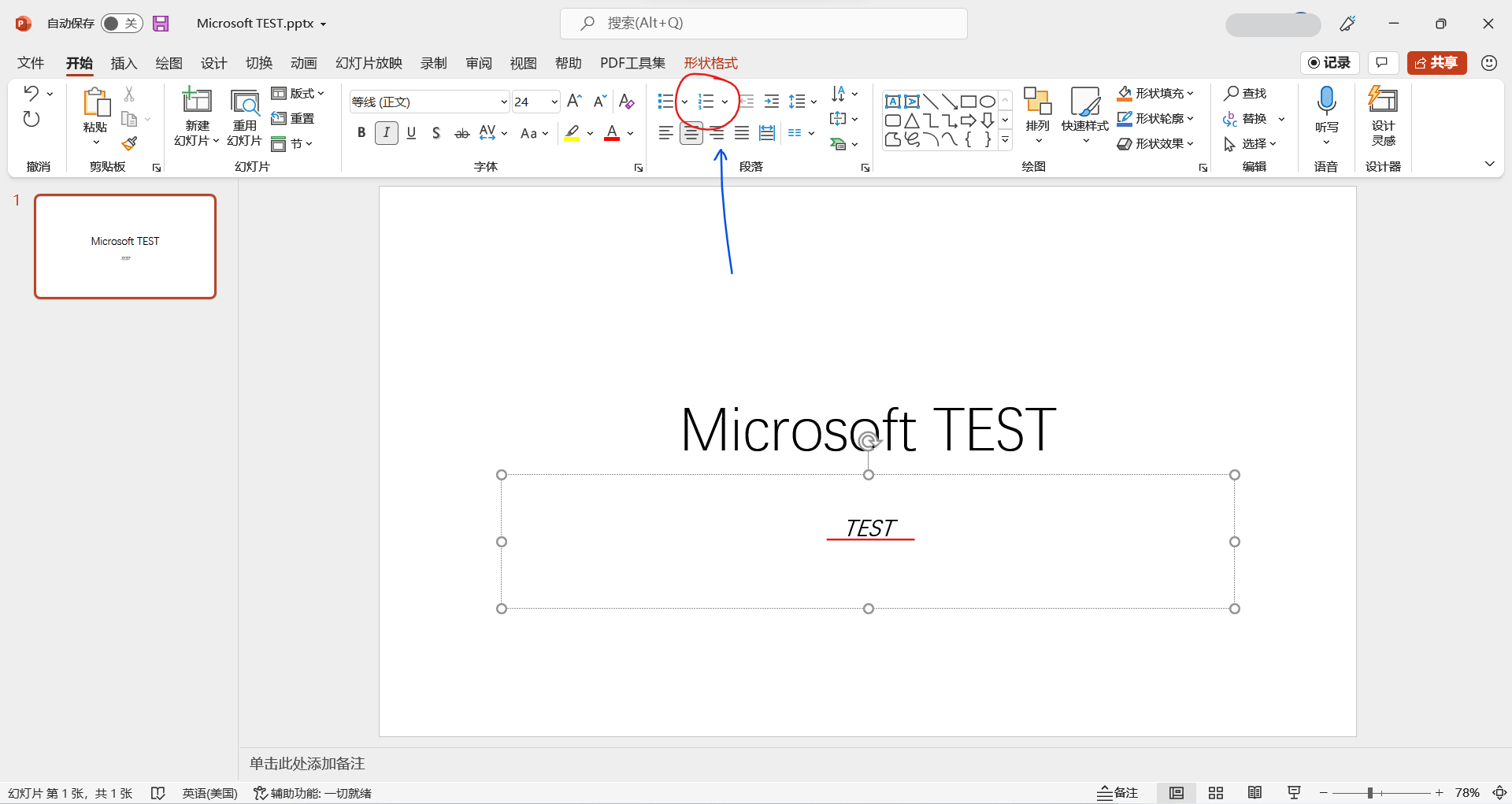Toggle Notes pane in status bar

click(x=1117, y=793)
